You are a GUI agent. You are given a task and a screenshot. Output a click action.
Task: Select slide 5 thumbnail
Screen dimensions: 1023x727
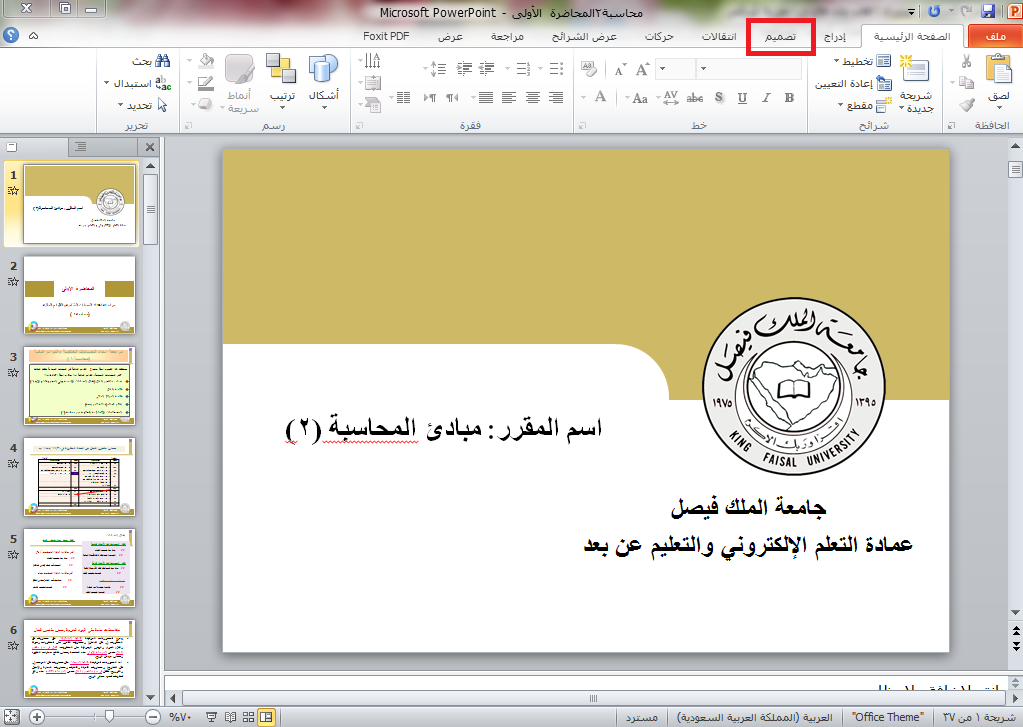click(x=80, y=568)
